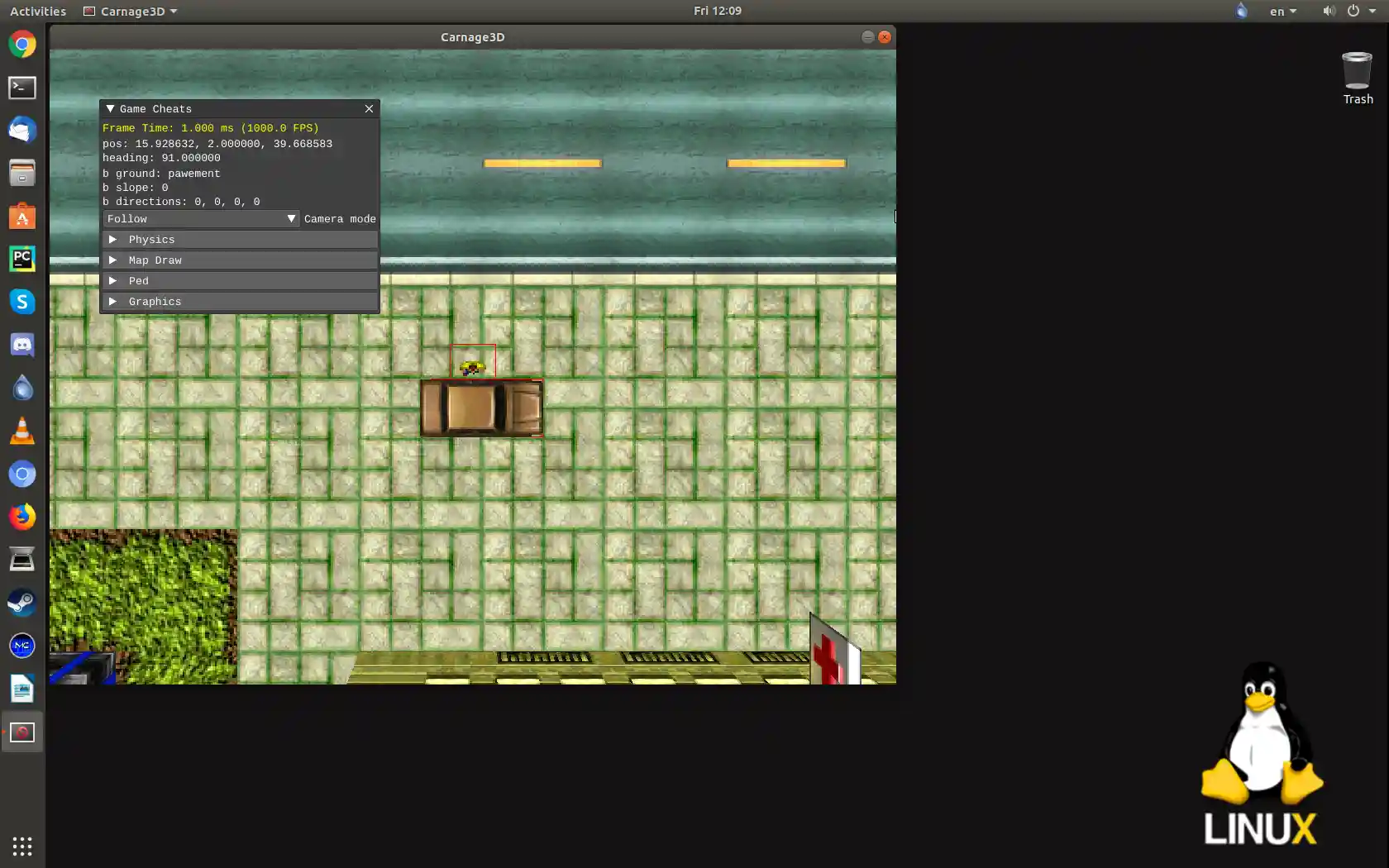Open the Camera mode dropdown set to Follow

click(200, 218)
